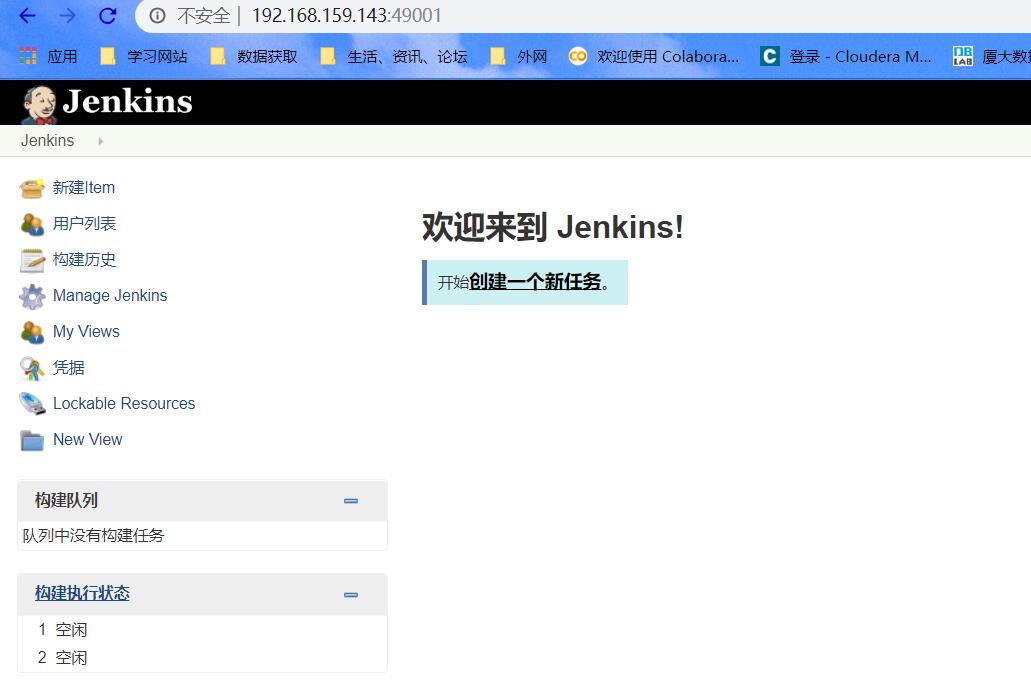Click the 队列中没有构建任务 text
Image resolution: width=1031 pixels, height=693 pixels.
[x=93, y=536]
